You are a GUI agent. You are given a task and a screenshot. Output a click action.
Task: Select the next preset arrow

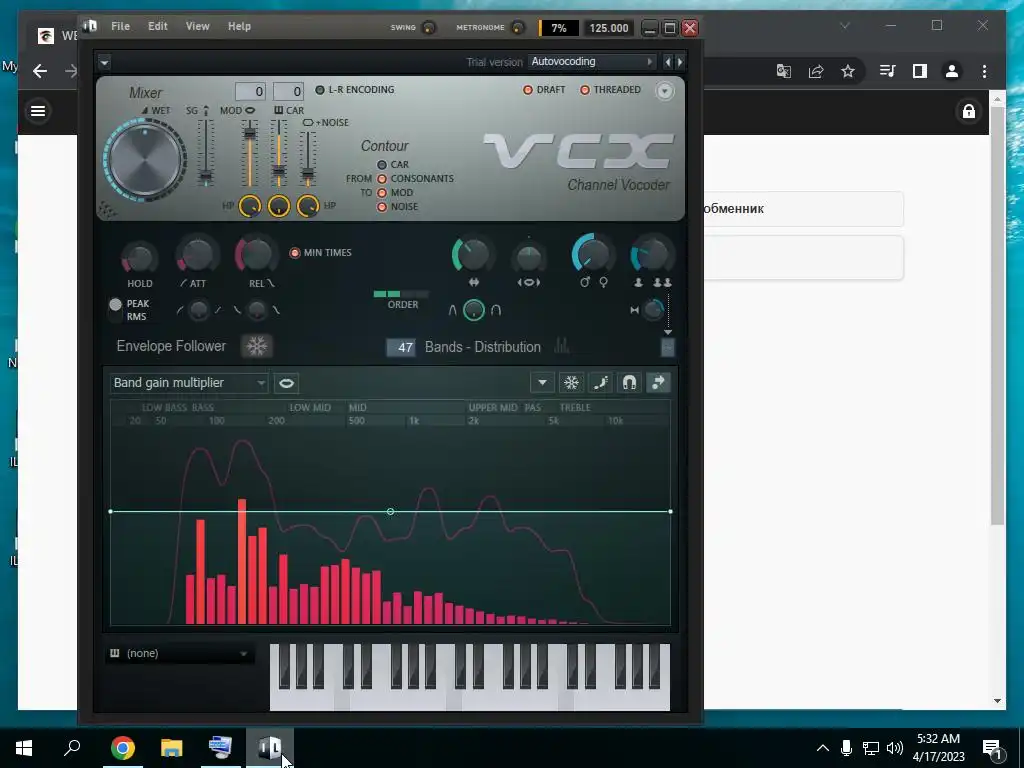pos(680,61)
